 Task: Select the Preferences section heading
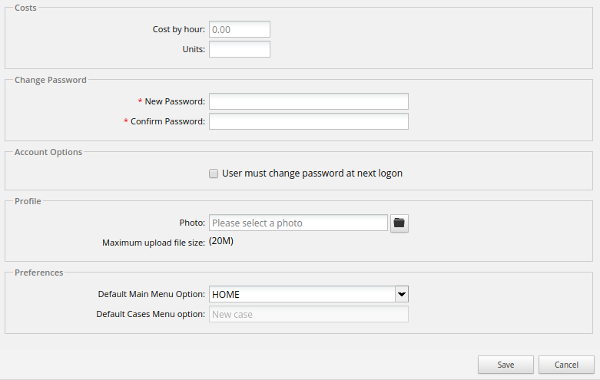tap(39, 272)
